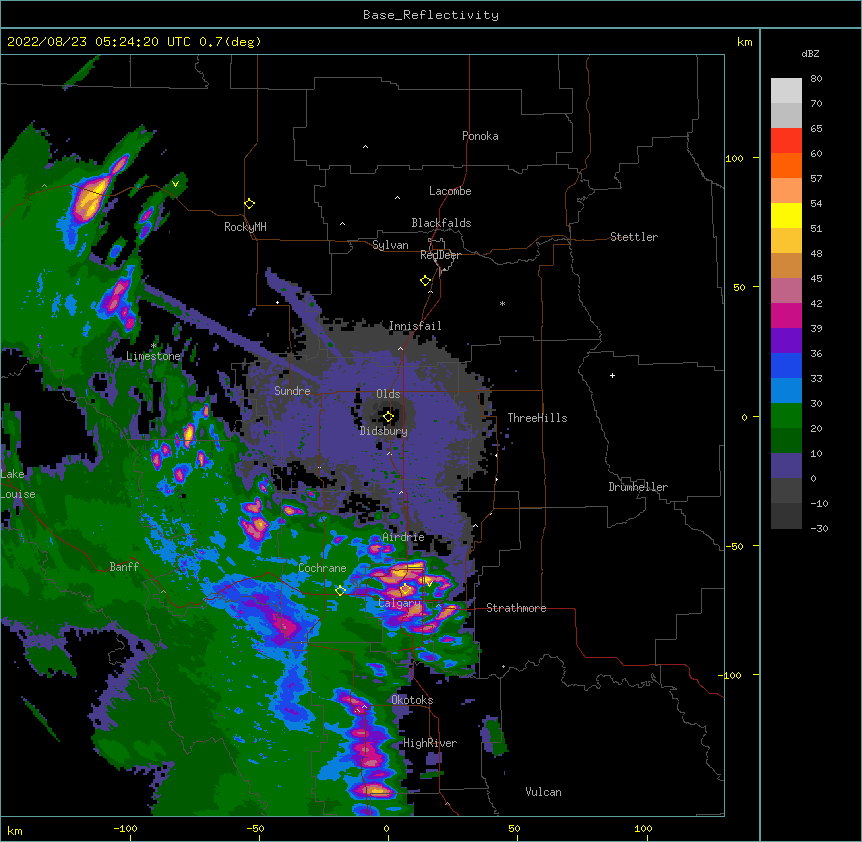This screenshot has width=862, height=842.
Task: Click the Innisfail town label
Action: (x=415, y=326)
